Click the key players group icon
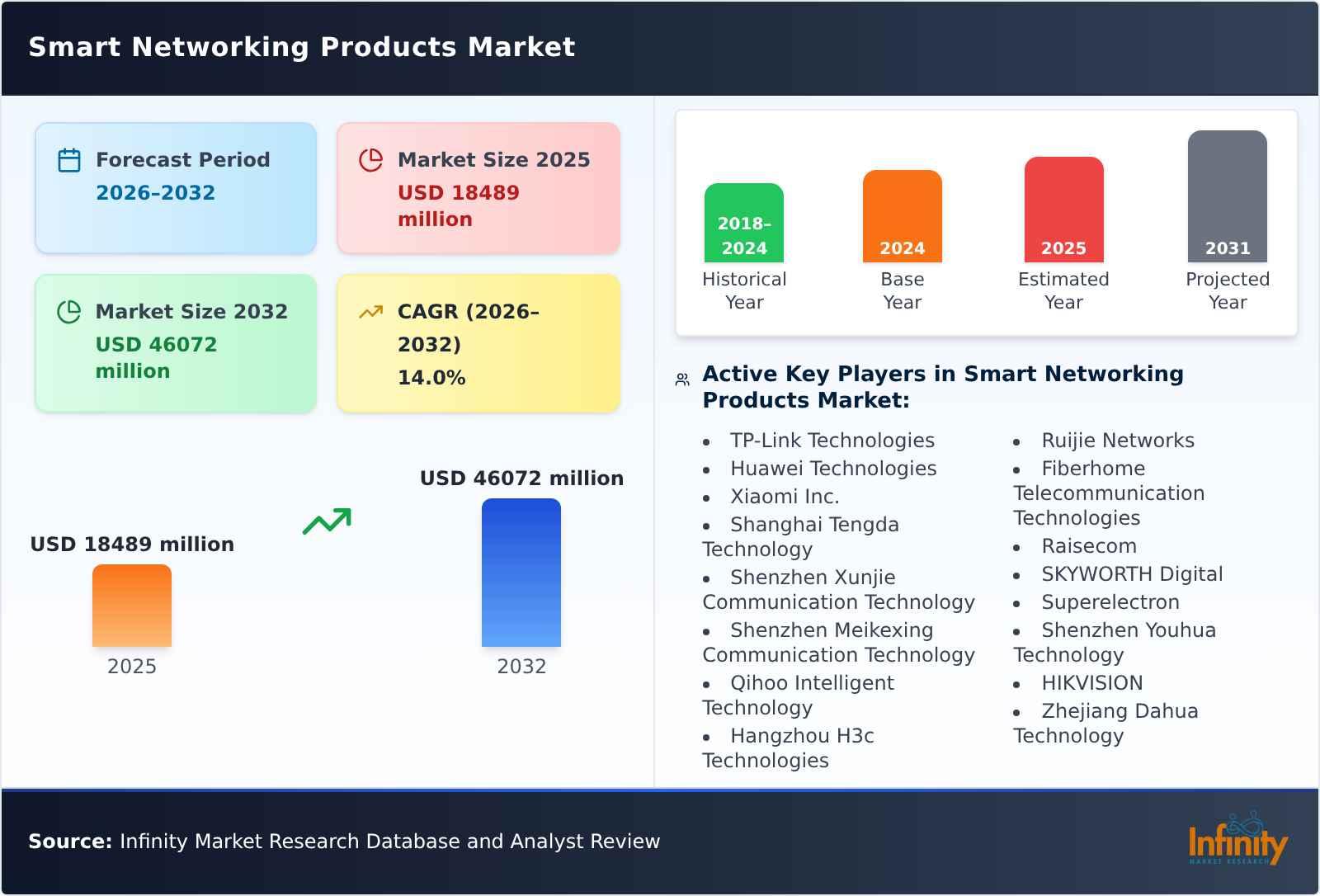1320x896 pixels. point(681,378)
